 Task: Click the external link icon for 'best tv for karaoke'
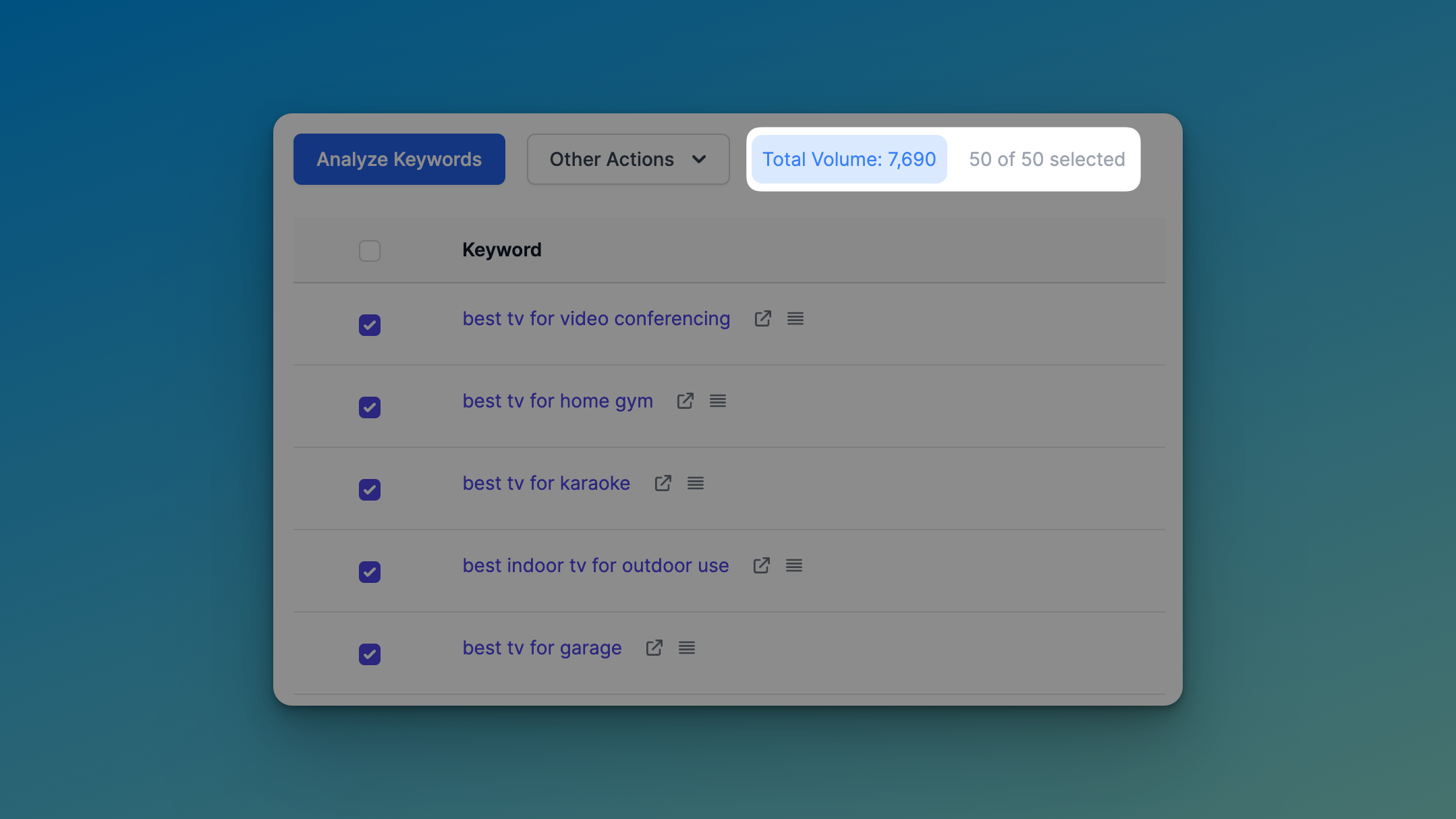point(663,483)
